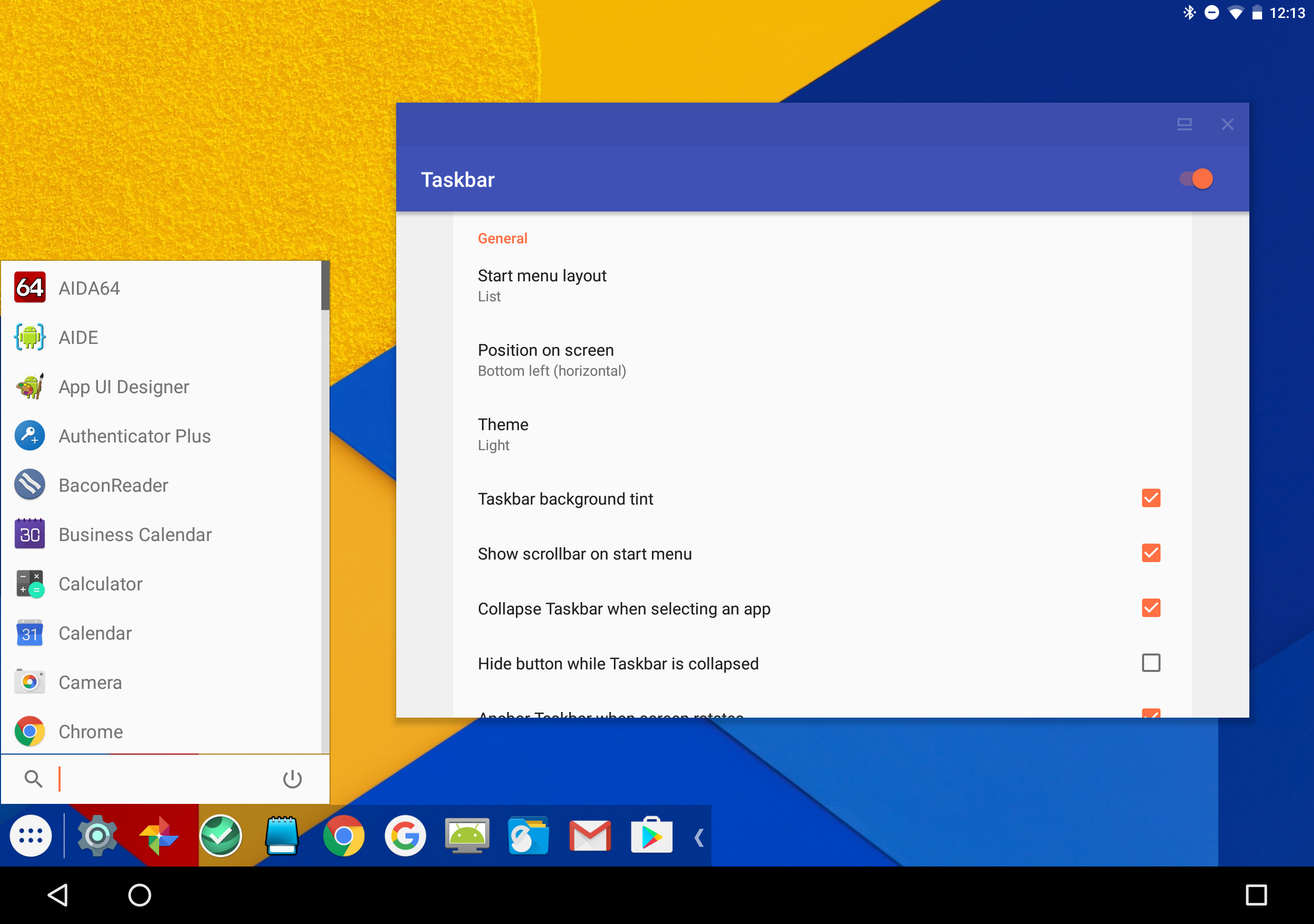Open the all apps grid icon
The image size is (1314, 924).
[30, 836]
